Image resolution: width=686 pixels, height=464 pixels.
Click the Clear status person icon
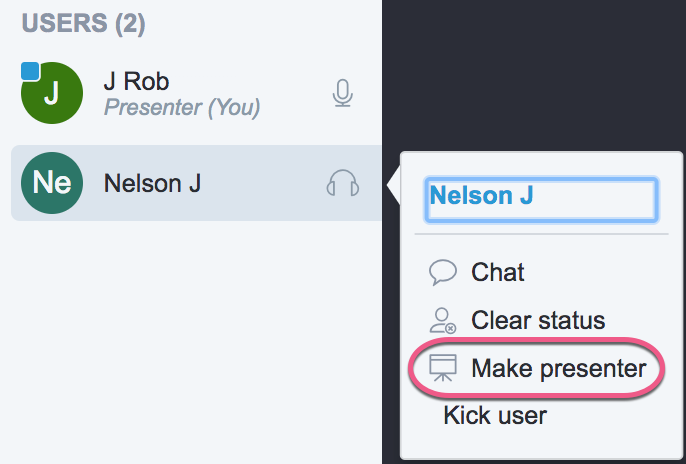click(442, 321)
